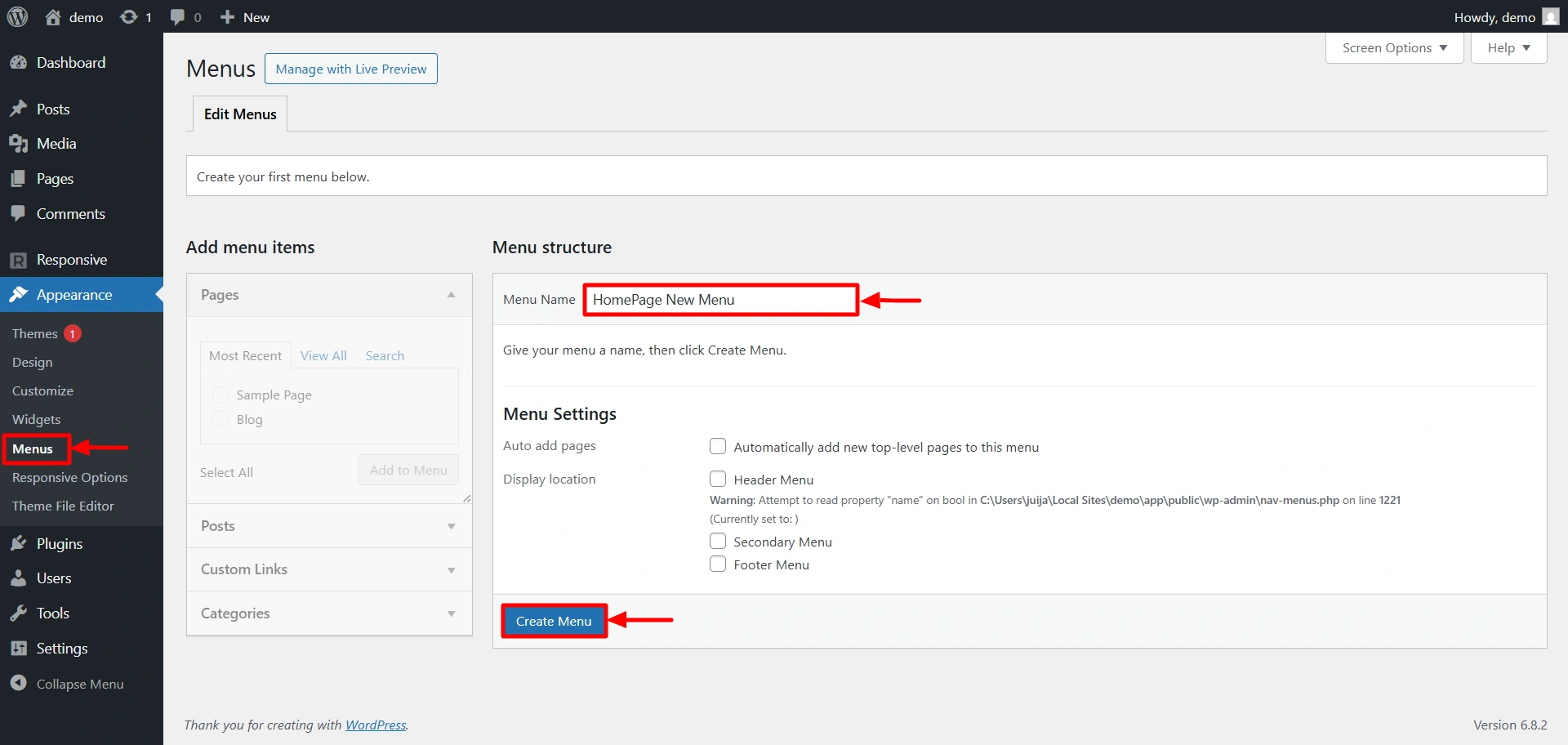Click the Tools wrench icon

(x=18, y=613)
